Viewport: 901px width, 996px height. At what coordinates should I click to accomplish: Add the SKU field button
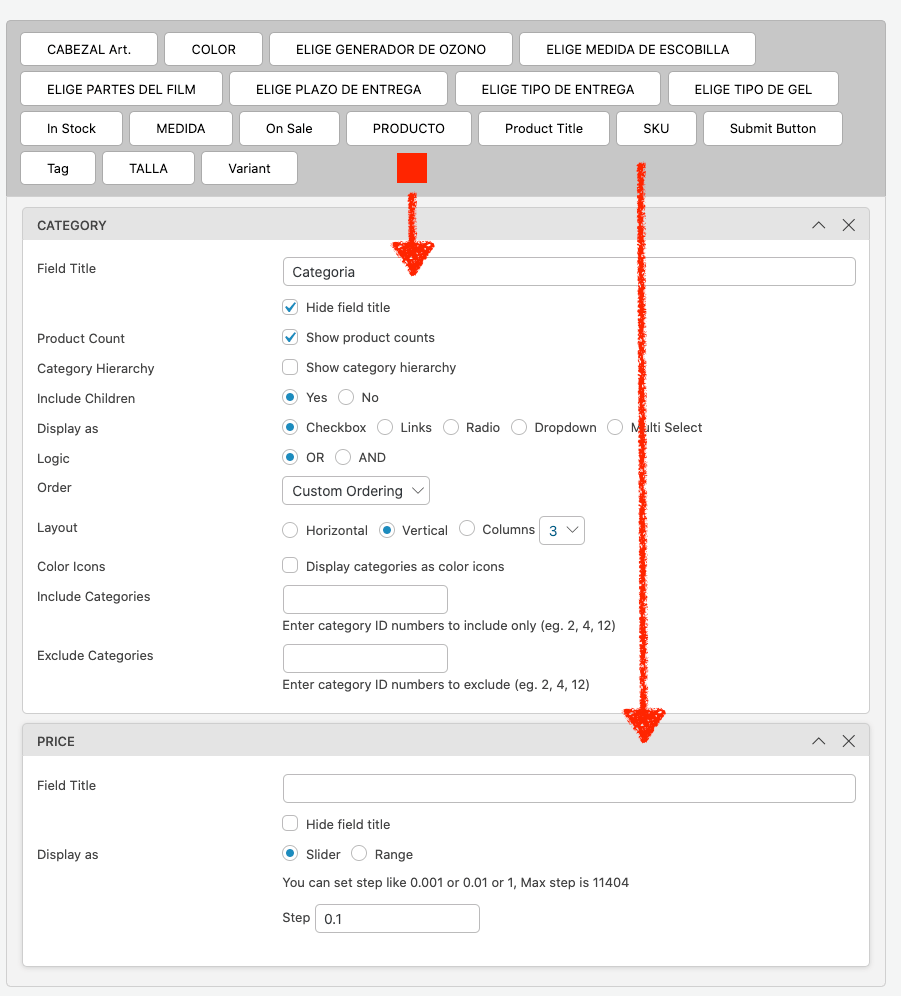point(656,128)
